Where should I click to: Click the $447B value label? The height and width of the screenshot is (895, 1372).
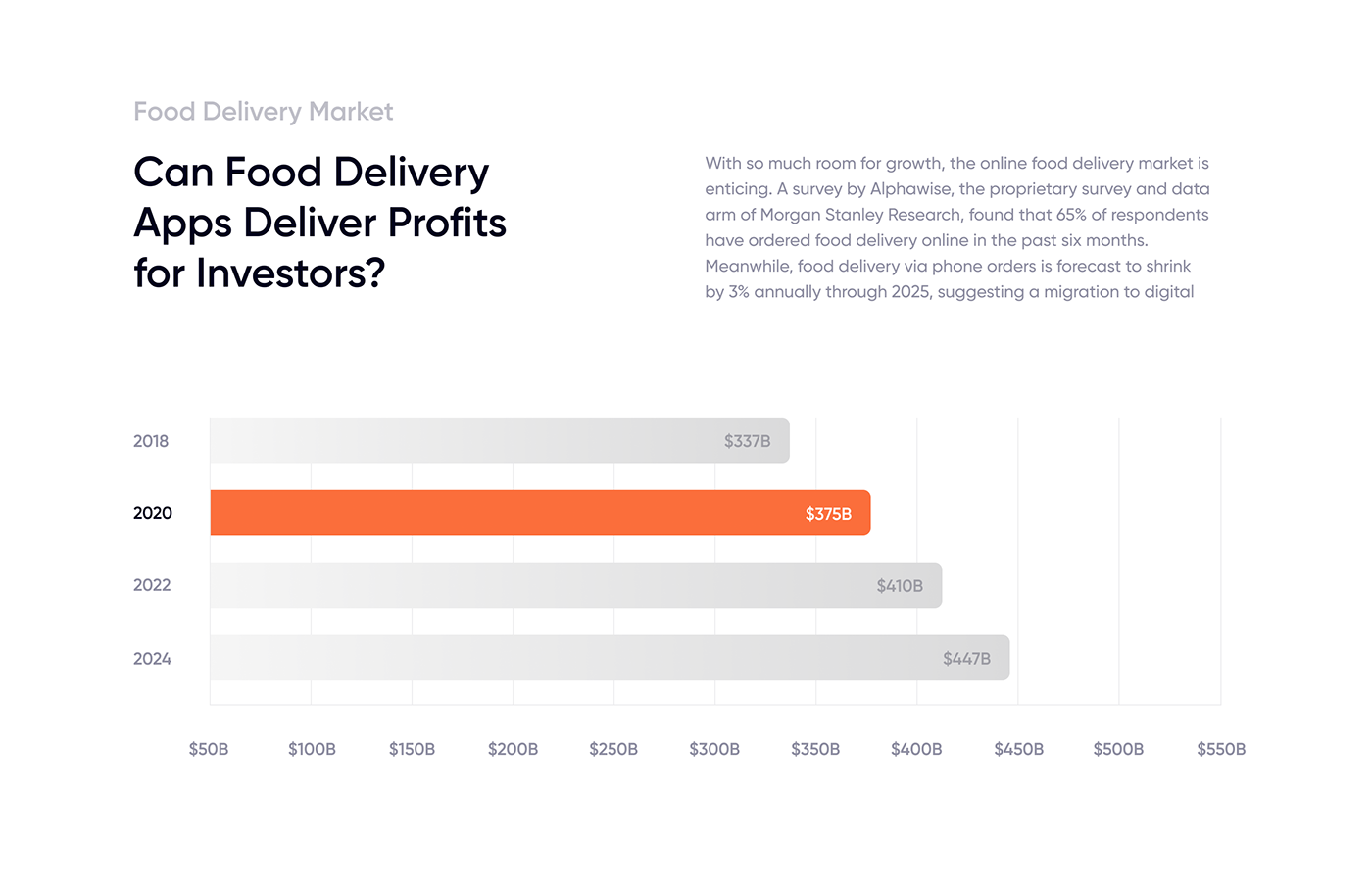tap(966, 659)
